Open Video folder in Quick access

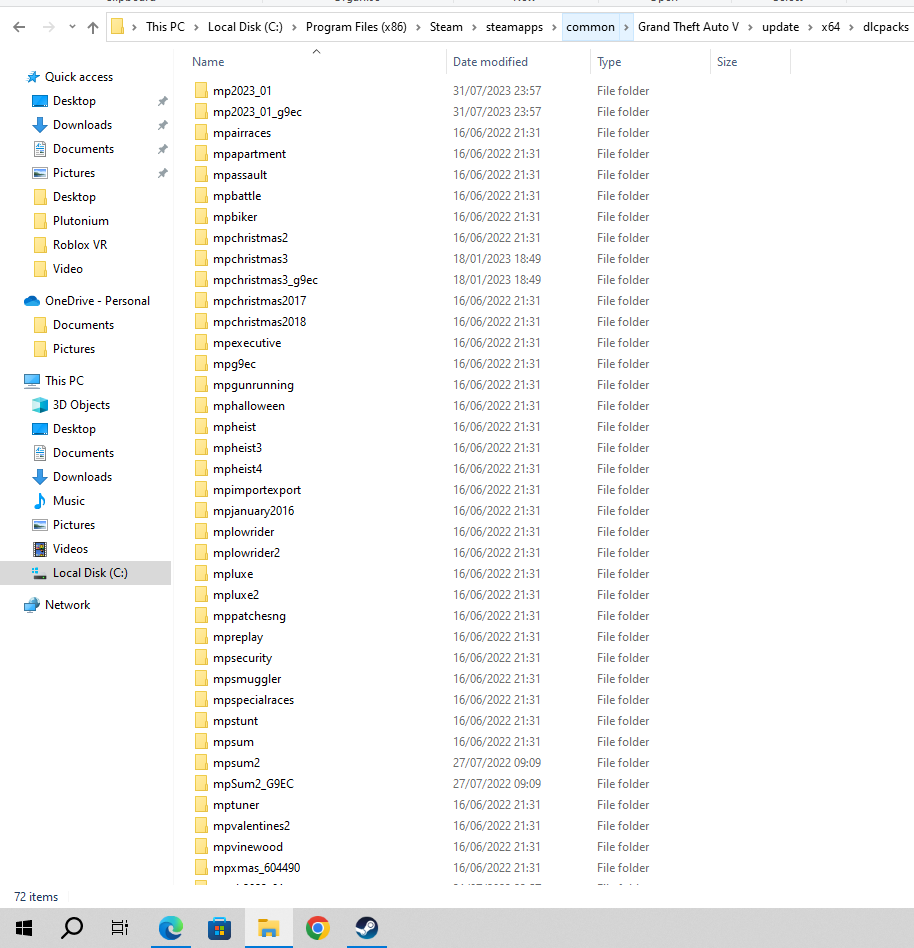point(67,269)
